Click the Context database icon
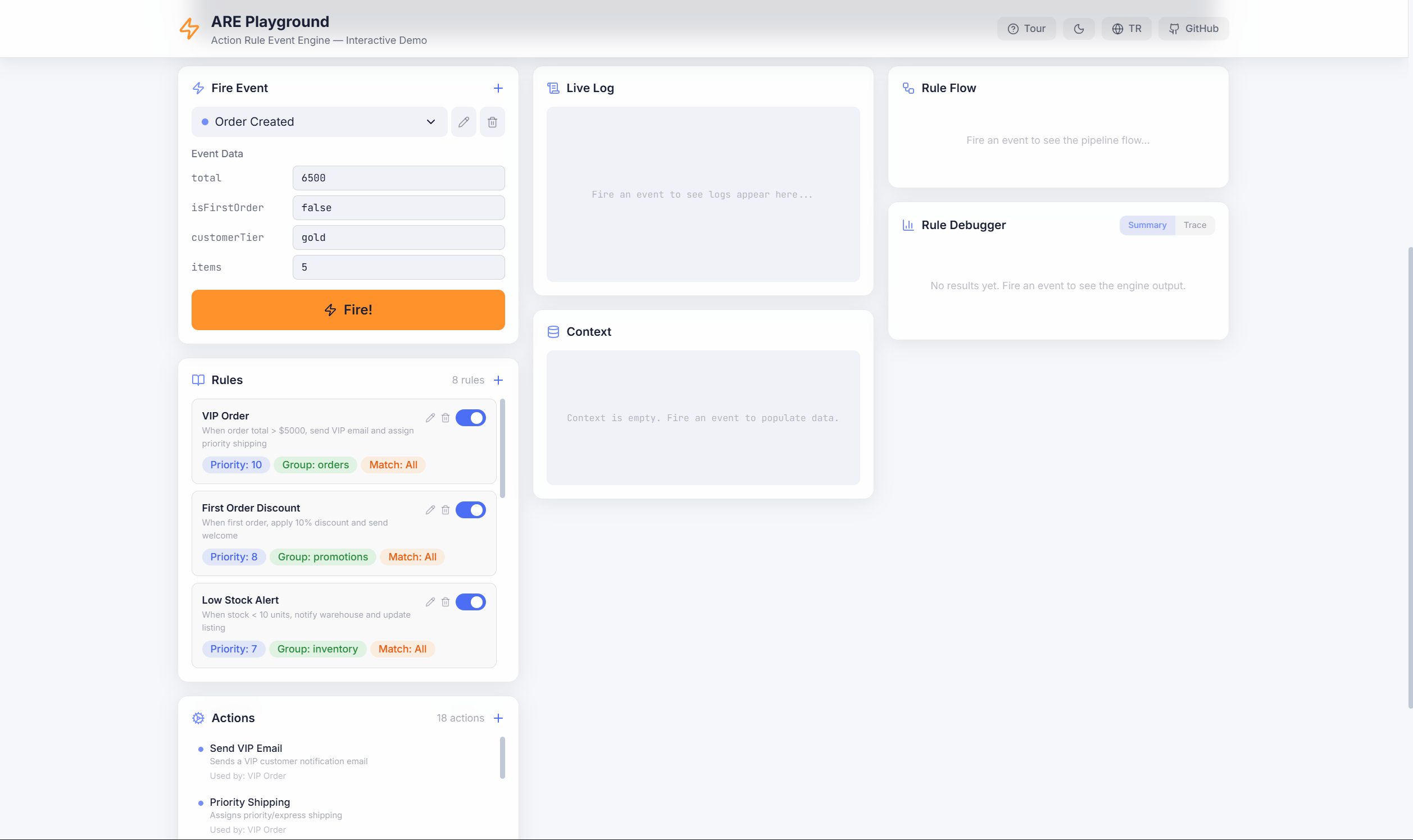 (x=553, y=332)
